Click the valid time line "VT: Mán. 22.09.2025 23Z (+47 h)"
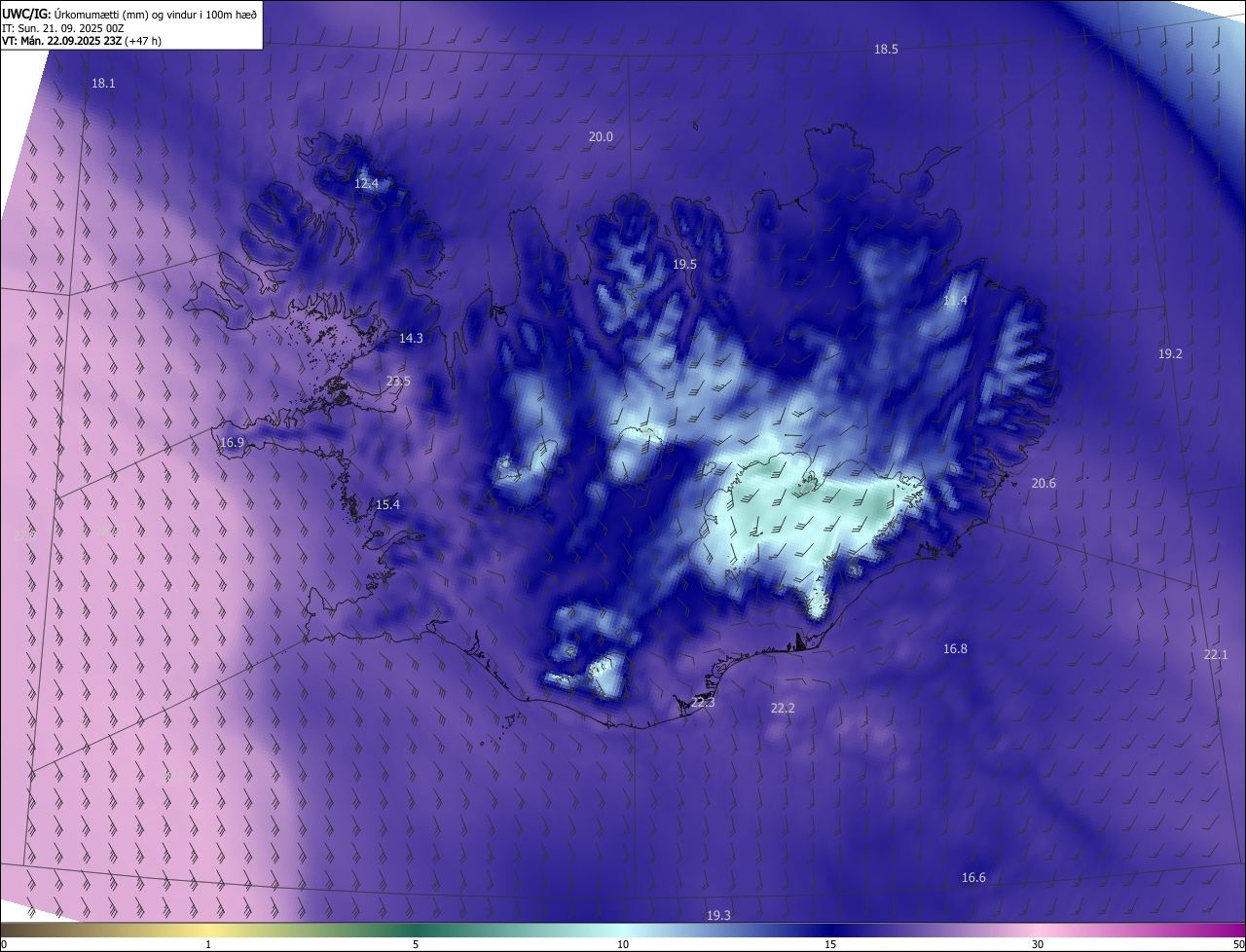The height and width of the screenshot is (952, 1246). [x=82, y=41]
